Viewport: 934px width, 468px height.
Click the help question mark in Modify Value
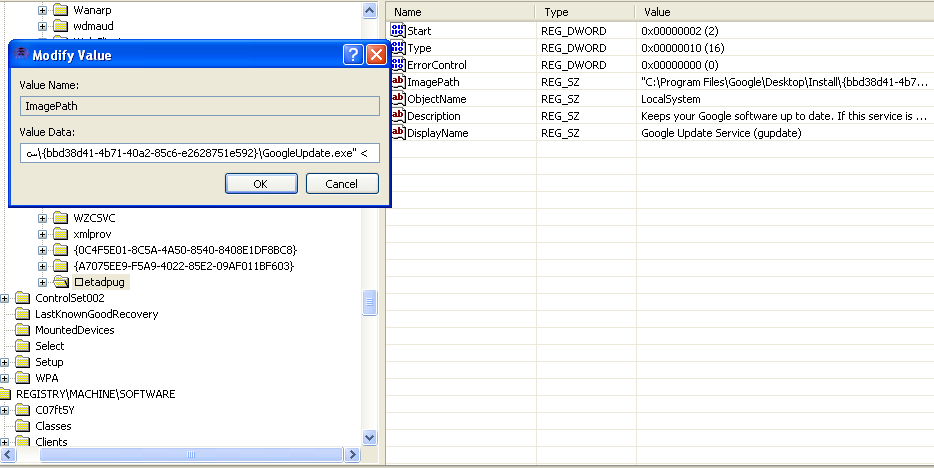tap(353, 55)
